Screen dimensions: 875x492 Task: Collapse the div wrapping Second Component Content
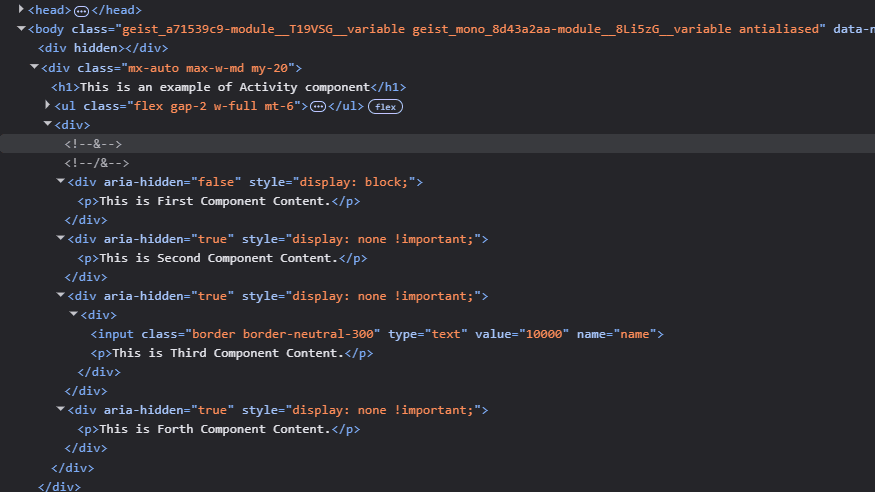(60, 239)
